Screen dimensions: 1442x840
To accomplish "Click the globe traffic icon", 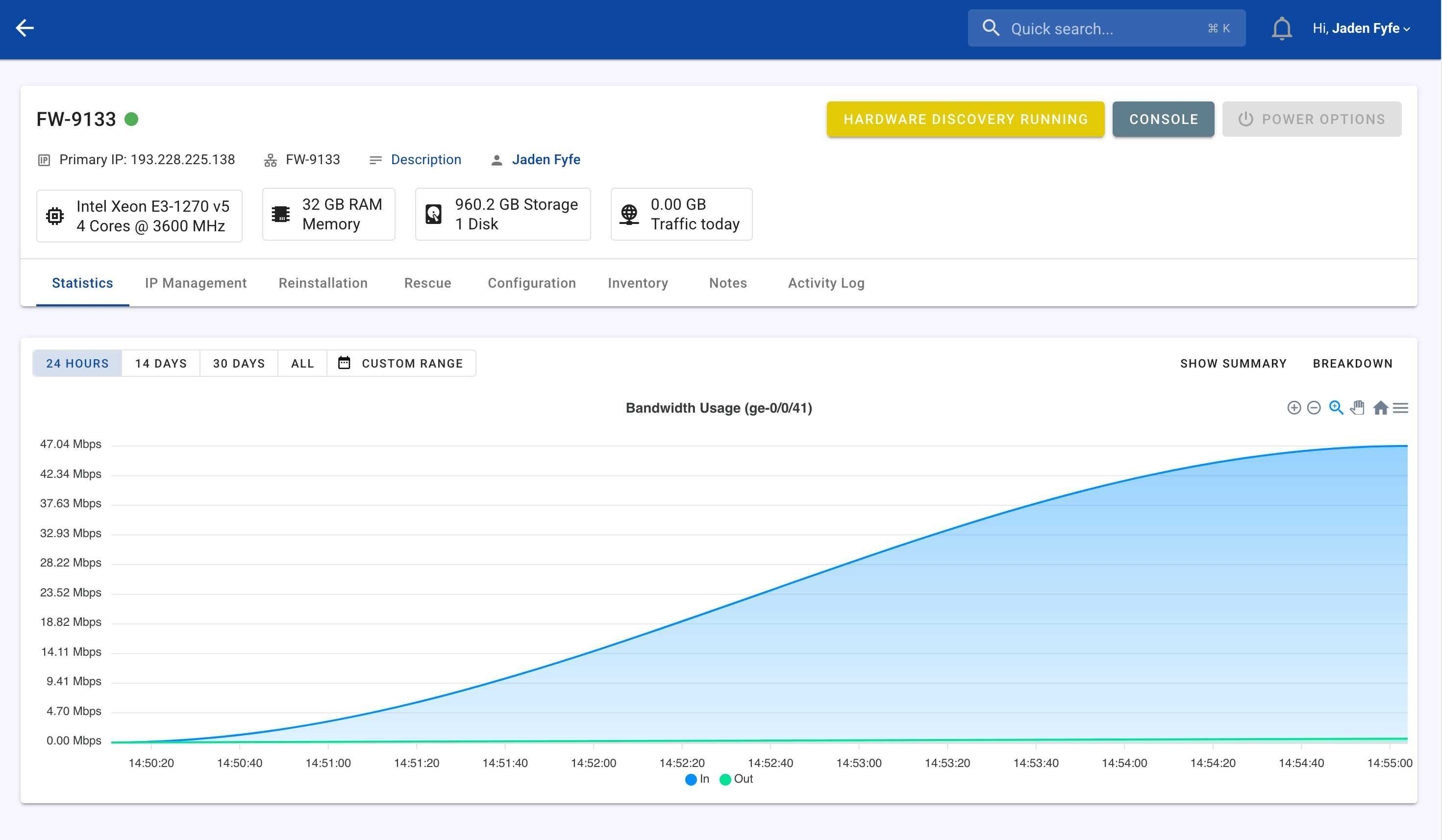I will (x=629, y=214).
